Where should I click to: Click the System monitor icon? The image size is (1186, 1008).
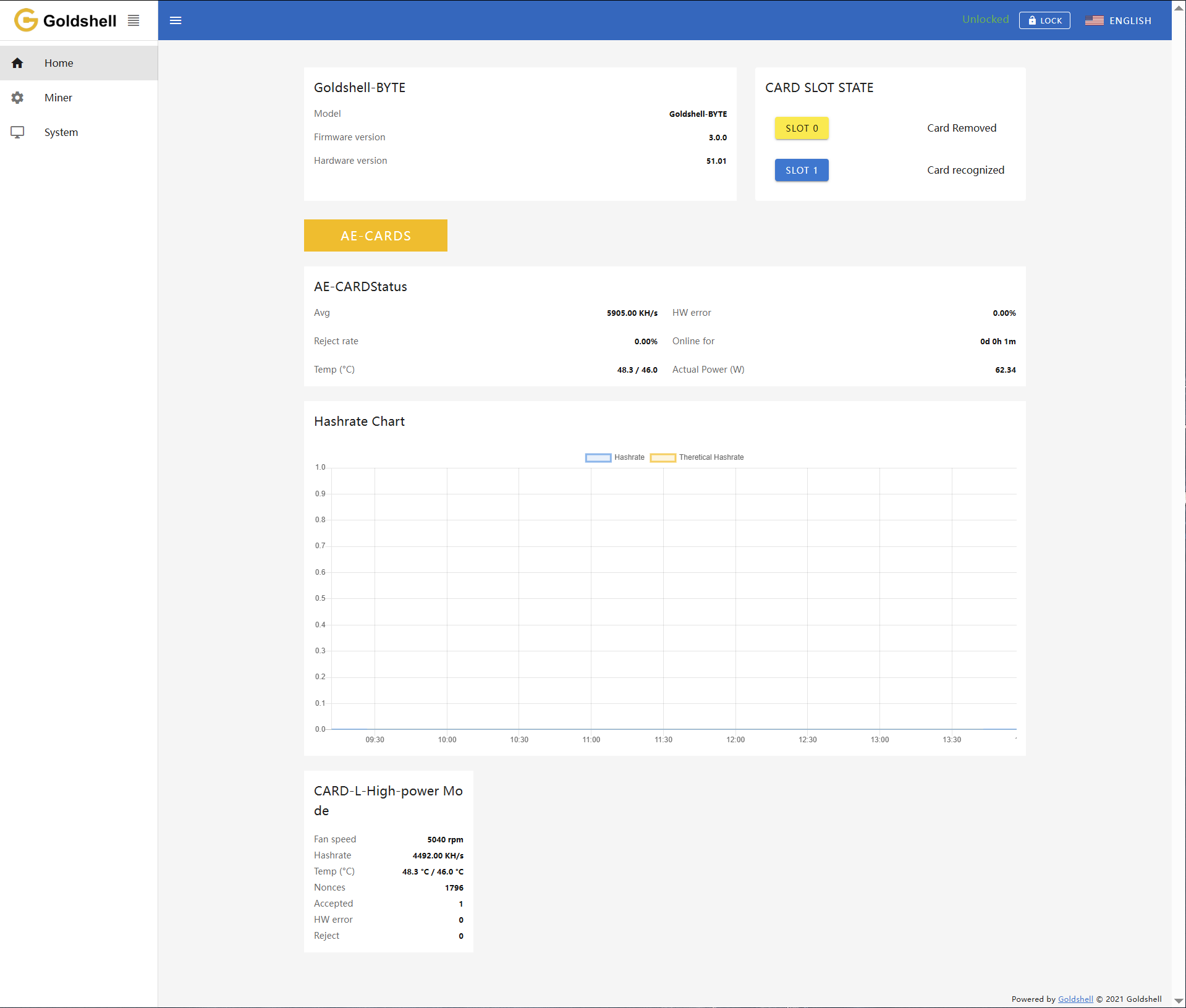[x=17, y=132]
